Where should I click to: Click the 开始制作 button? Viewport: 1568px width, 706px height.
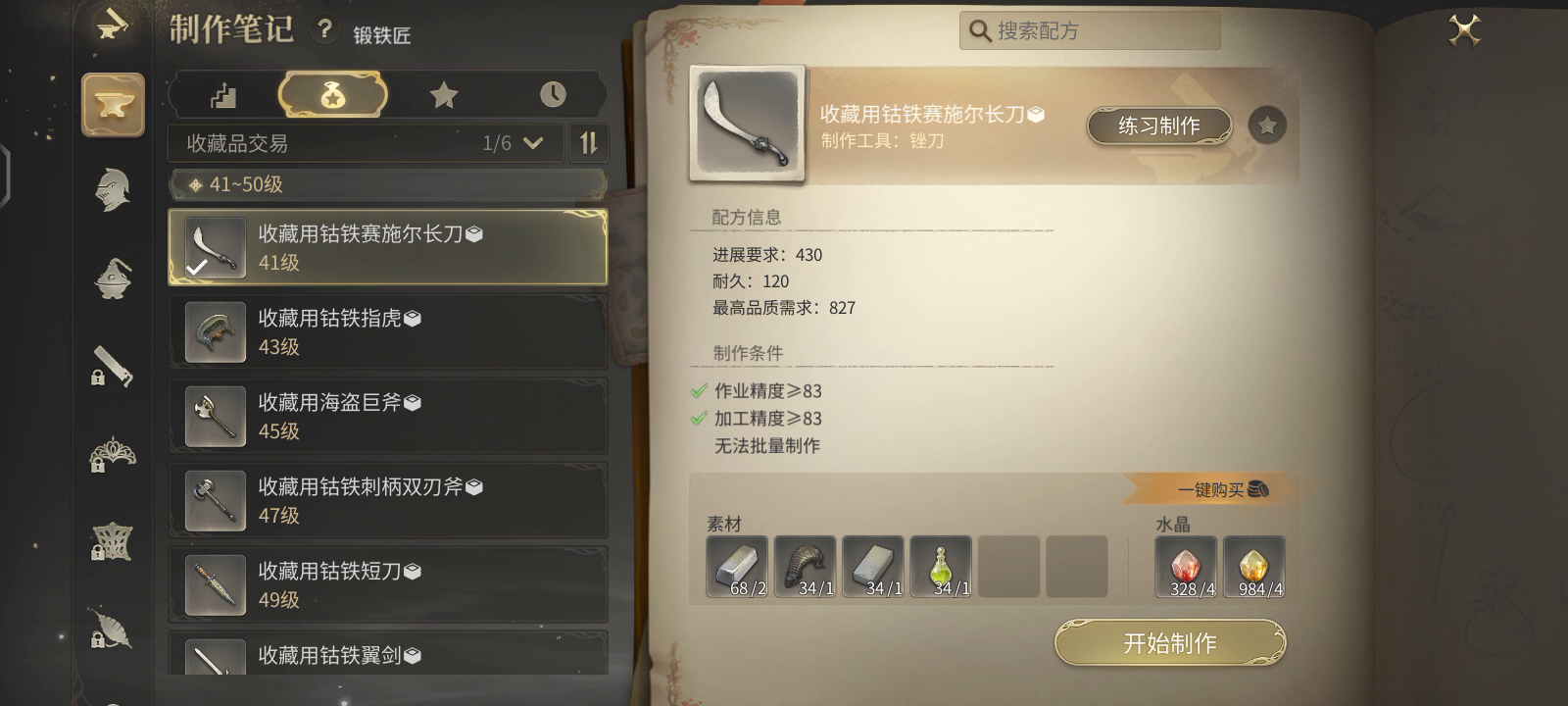point(1170,643)
